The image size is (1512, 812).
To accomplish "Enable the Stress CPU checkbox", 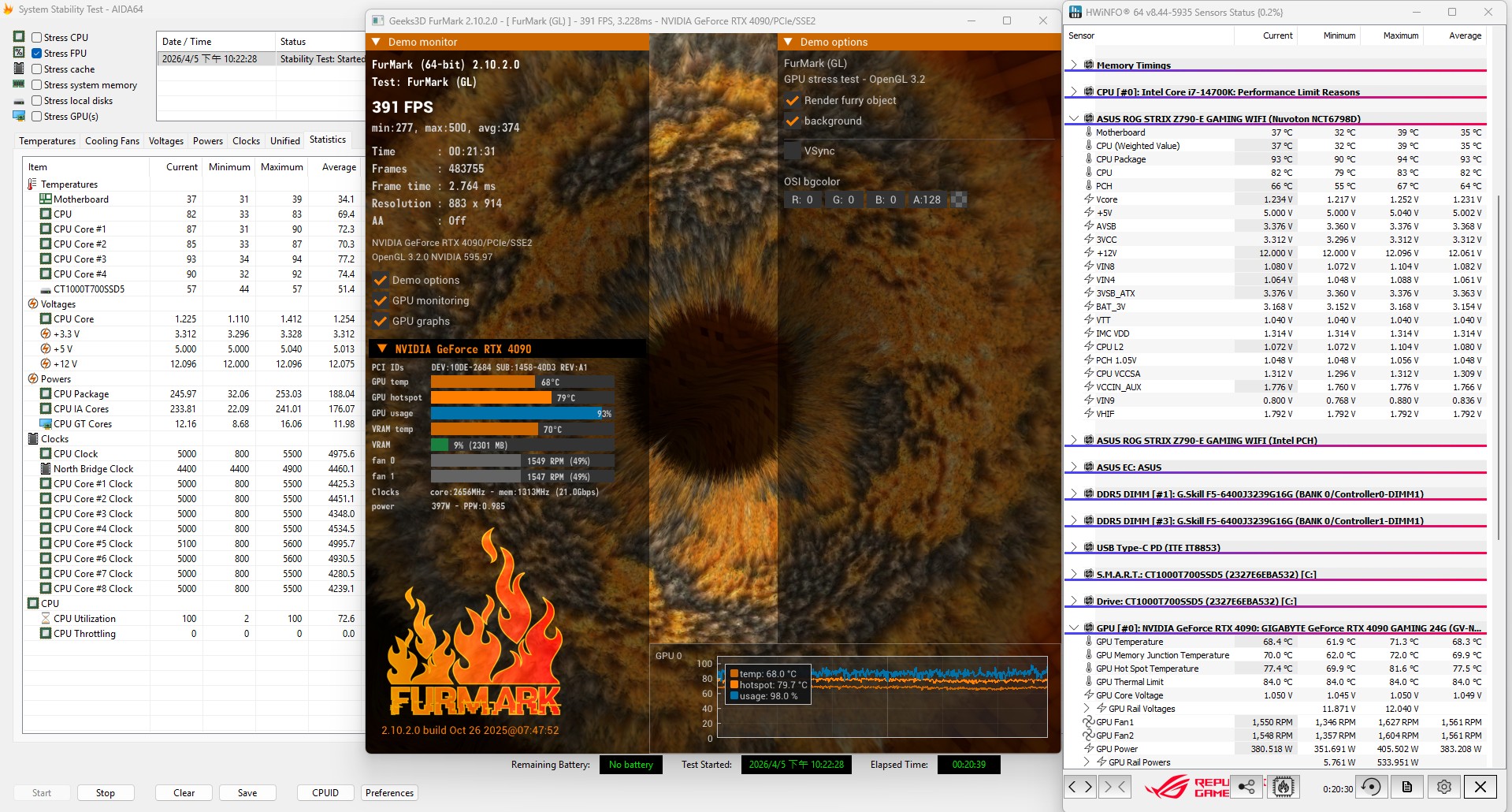I will [x=37, y=37].
